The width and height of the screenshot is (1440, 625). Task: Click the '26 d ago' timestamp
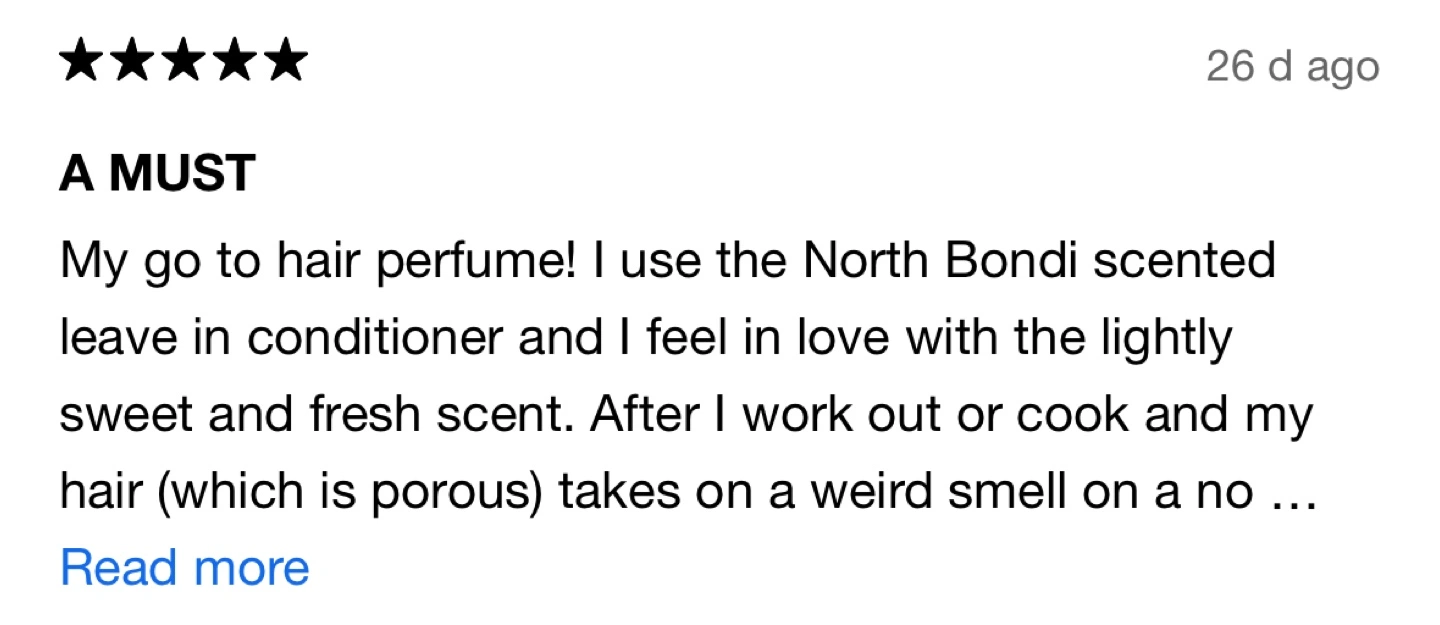point(1293,67)
